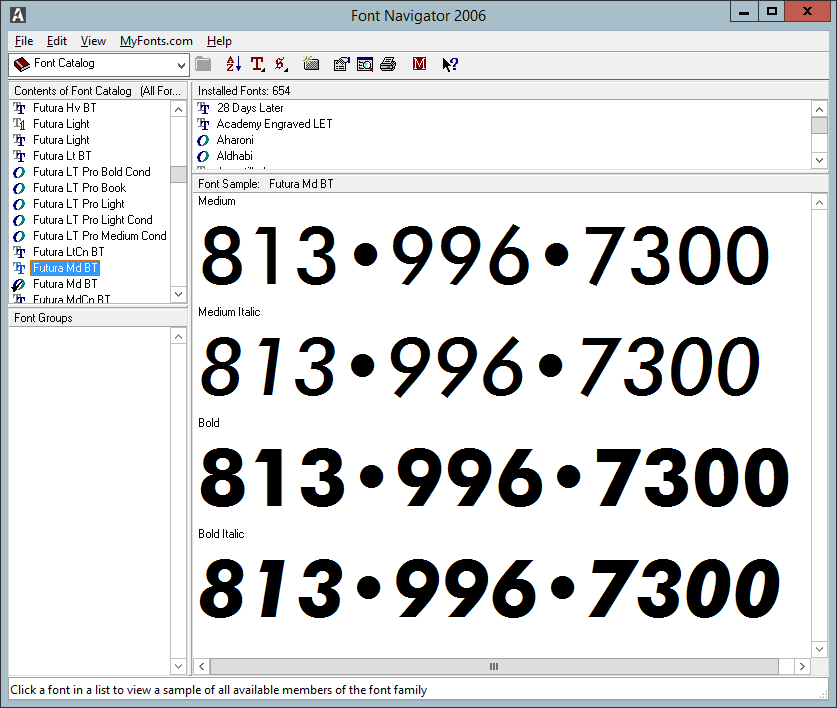Click the OpenType icon beside Aldhabi
837x708 pixels.
click(203, 156)
